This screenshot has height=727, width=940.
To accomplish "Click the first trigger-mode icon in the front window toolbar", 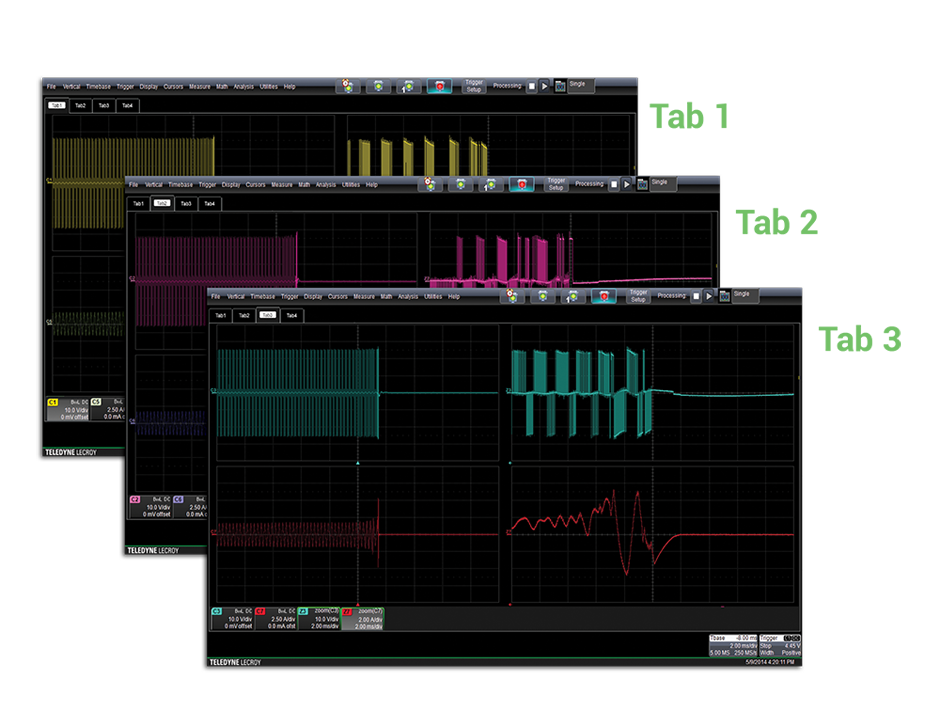I will pos(511,297).
